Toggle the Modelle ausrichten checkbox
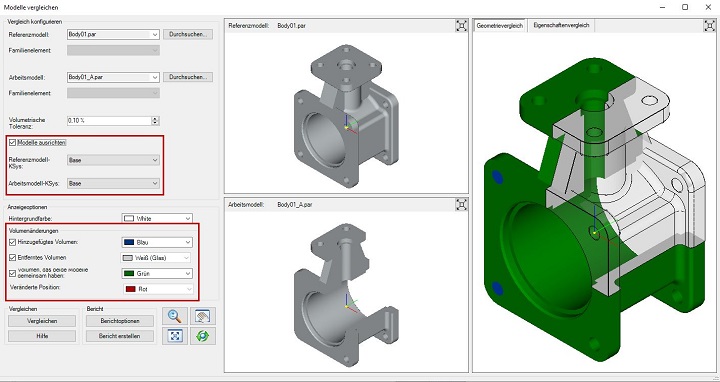The image size is (720, 382). point(12,143)
